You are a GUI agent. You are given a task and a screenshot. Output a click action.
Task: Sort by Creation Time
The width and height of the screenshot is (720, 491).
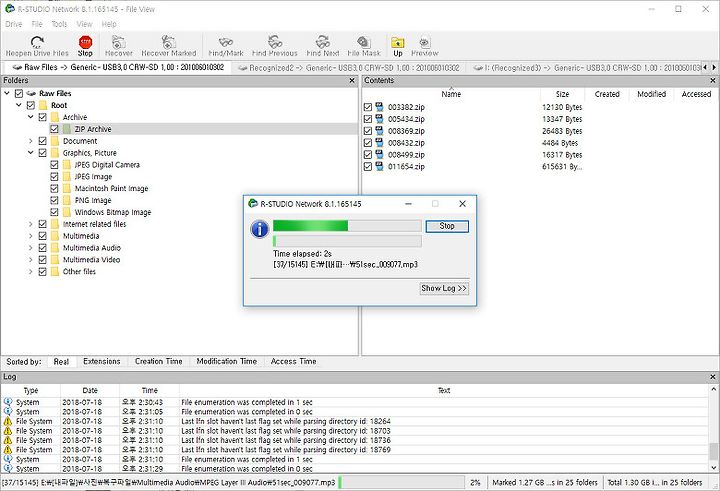(x=158, y=361)
